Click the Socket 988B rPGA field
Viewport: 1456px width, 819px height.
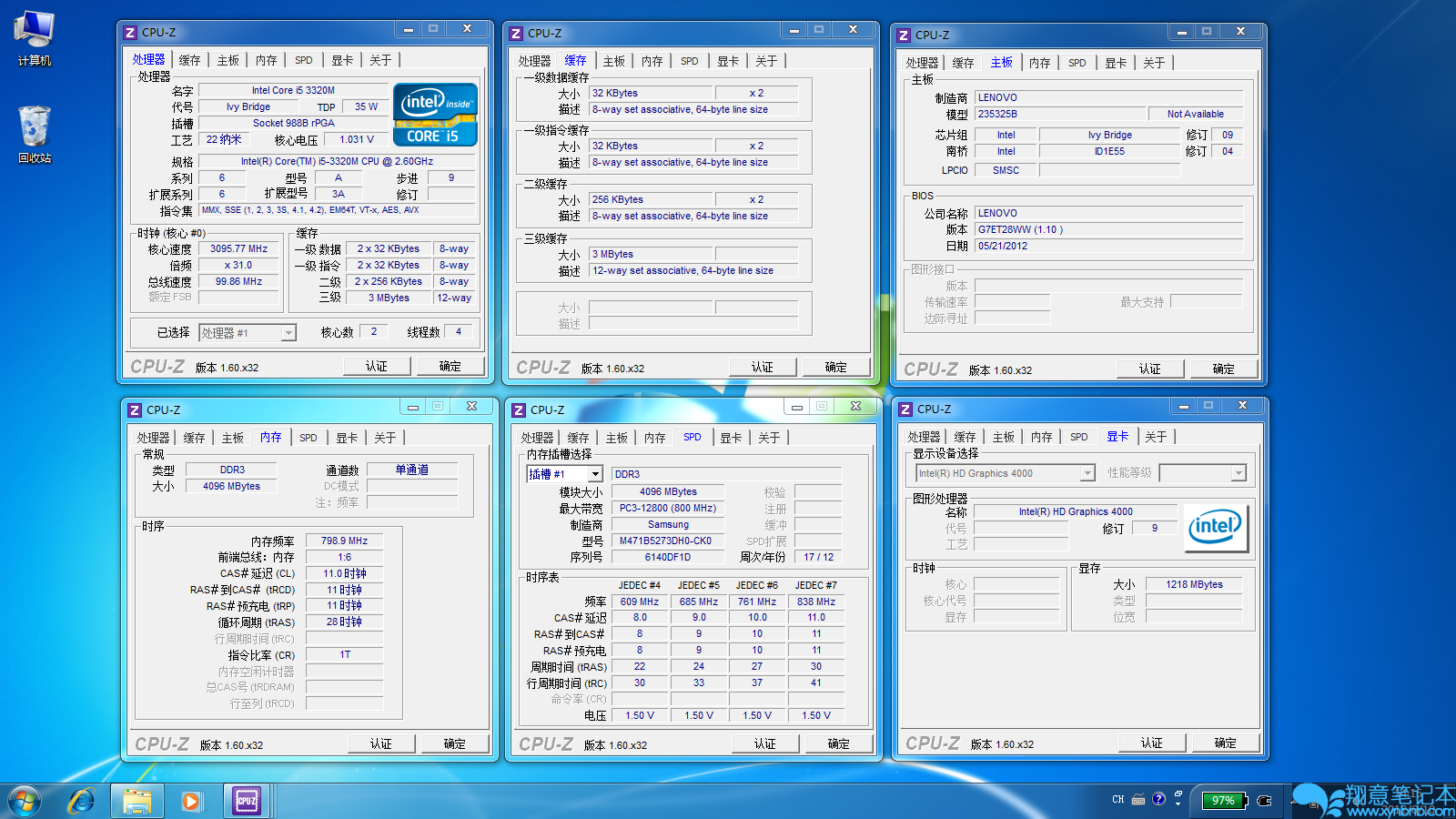coord(293,124)
